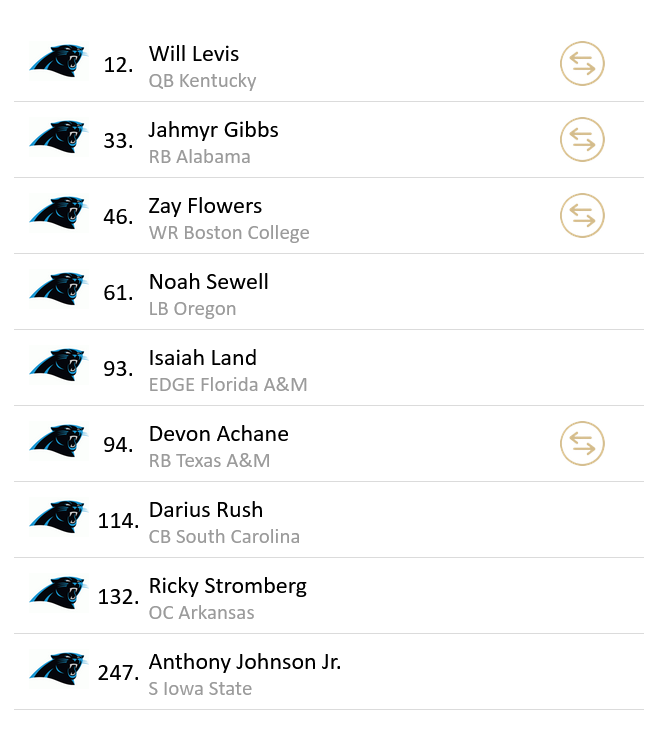Open Will Levis player name
663x745 pixels.
pyautogui.click(x=194, y=54)
